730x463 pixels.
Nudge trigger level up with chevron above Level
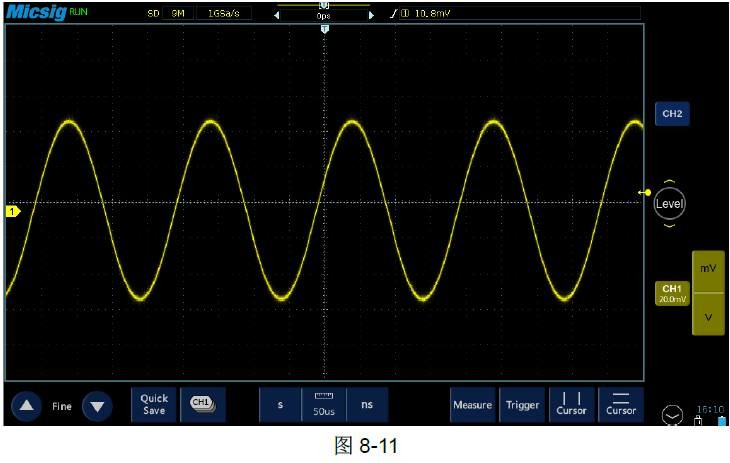[x=669, y=182]
